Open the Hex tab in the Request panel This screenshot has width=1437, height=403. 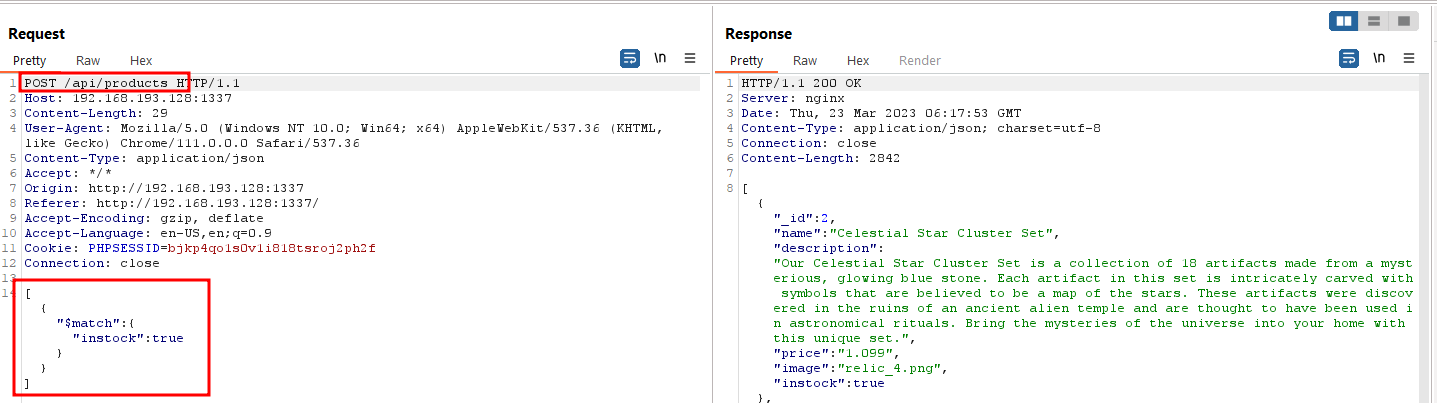pyautogui.click(x=141, y=61)
